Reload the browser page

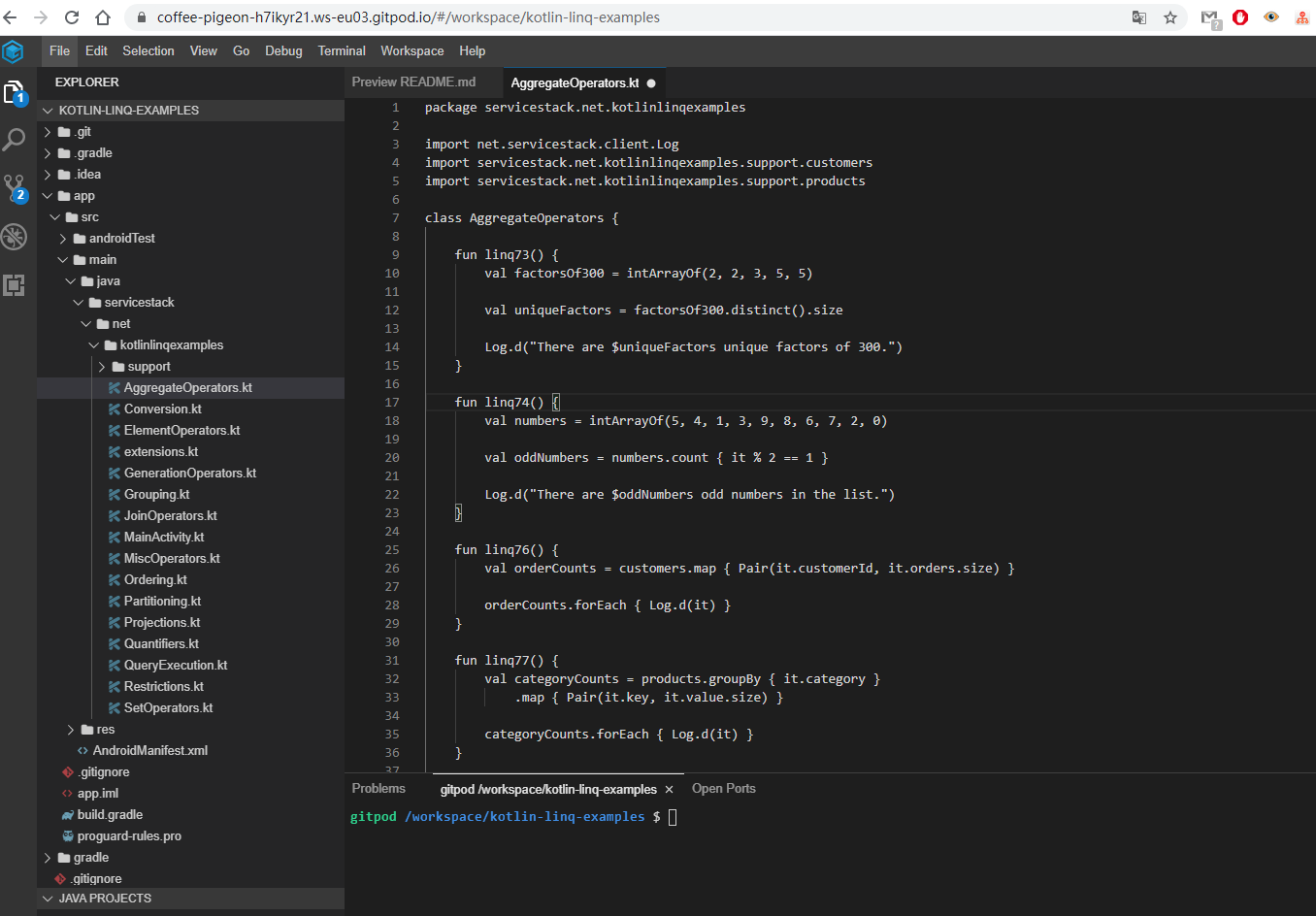72,17
